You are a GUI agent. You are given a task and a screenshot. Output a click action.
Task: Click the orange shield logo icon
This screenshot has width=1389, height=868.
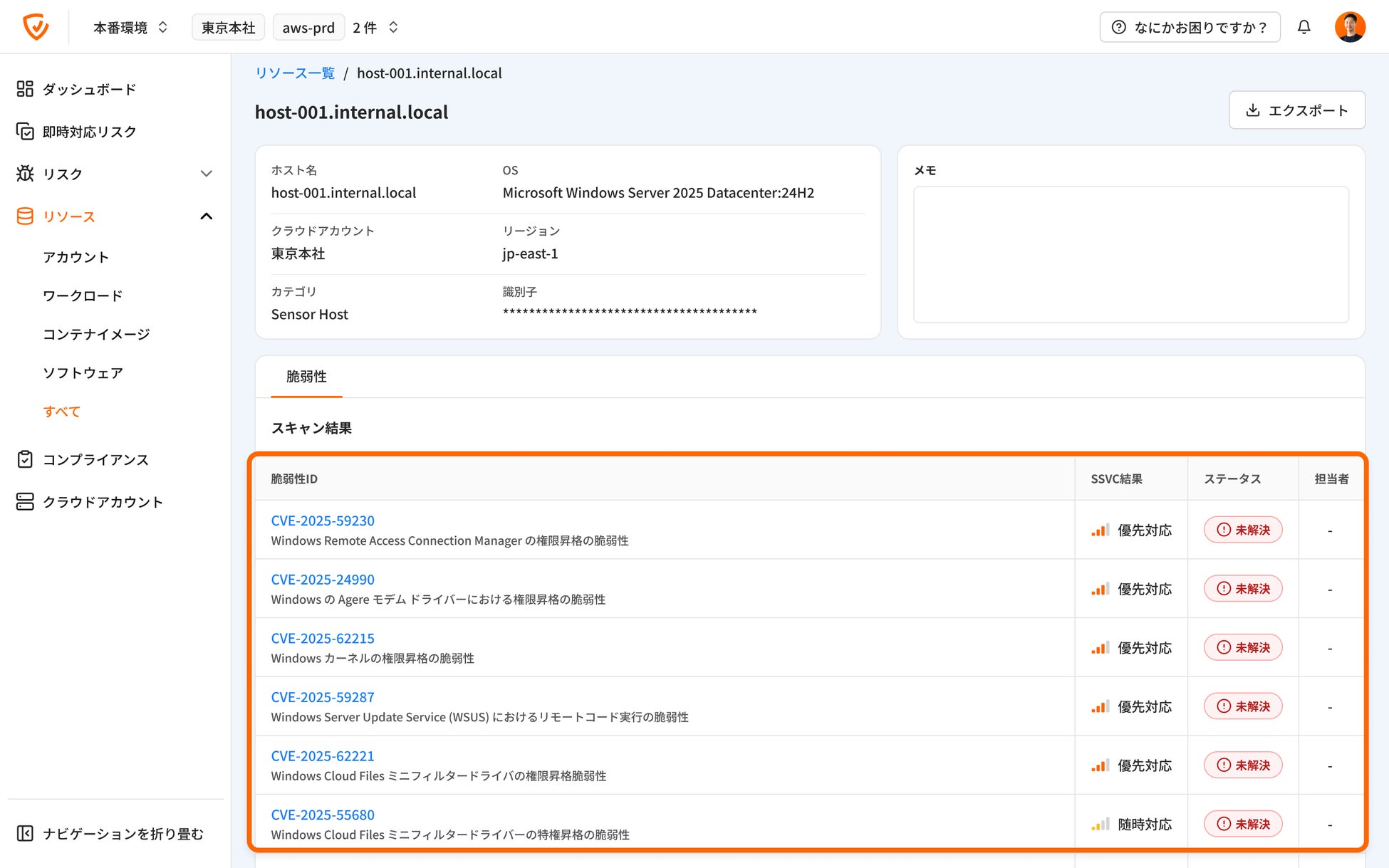36,27
